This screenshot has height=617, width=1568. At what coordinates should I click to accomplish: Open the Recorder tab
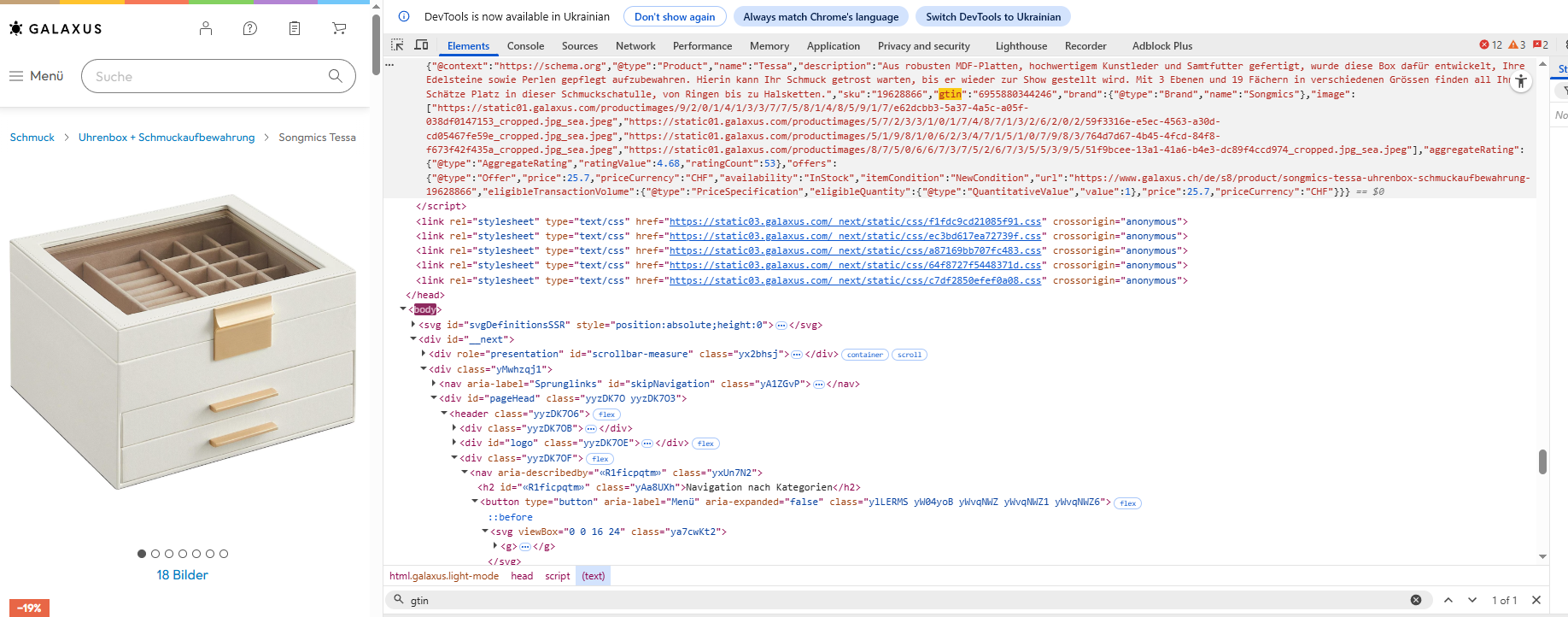pos(1085,46)
